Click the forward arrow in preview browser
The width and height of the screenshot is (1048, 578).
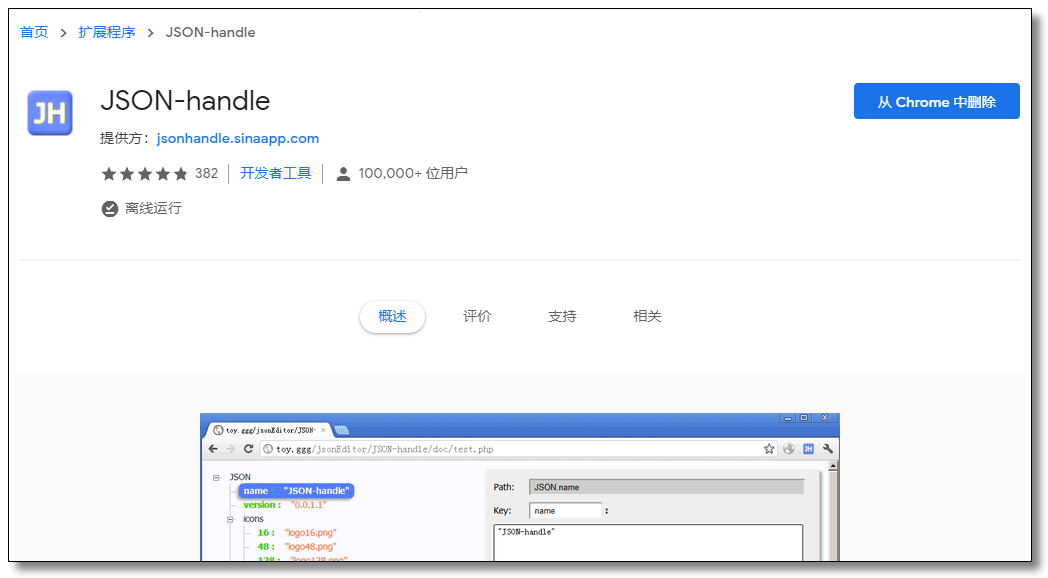click(x=231, y=449)
